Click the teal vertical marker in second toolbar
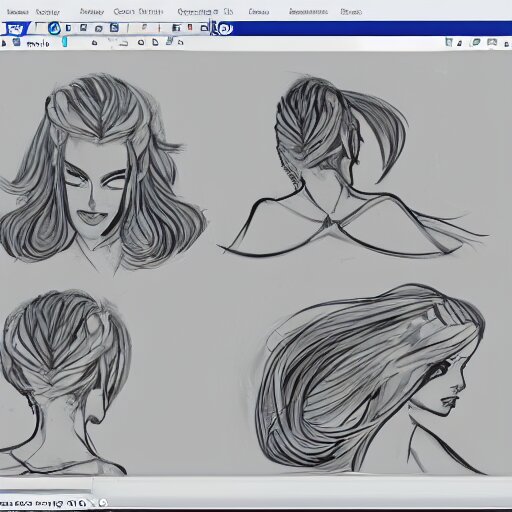Viewport: 512px width, 512px height. coord(65,42)
